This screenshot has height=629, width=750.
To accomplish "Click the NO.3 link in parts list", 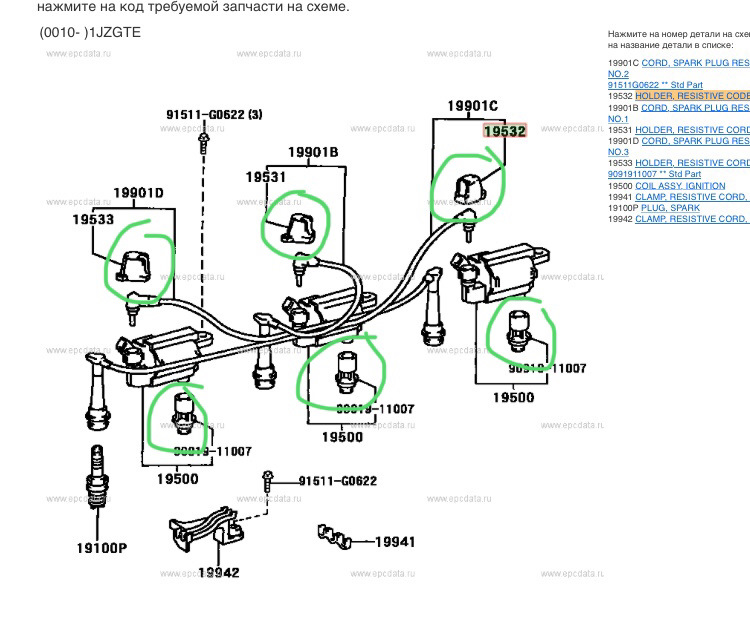I will click(x=618, y=152).
